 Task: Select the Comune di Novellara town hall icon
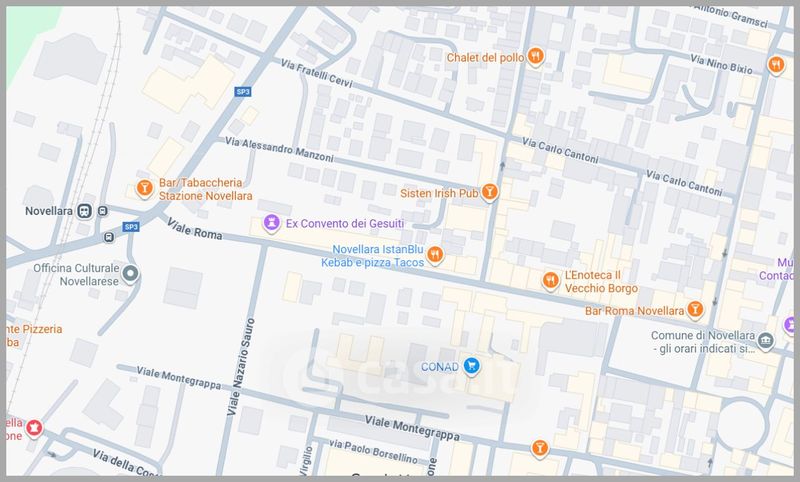(x=766, y=341)
